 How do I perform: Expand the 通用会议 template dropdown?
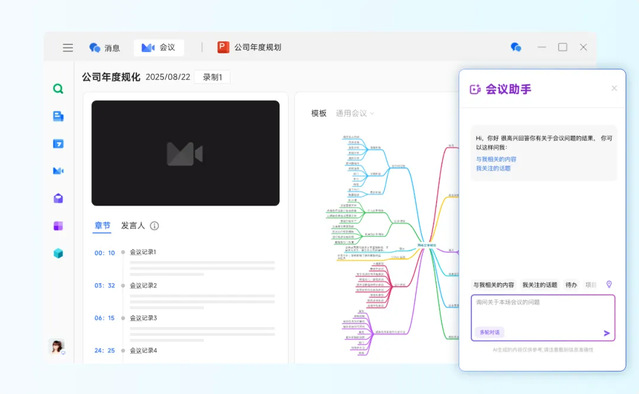[355, 113]
